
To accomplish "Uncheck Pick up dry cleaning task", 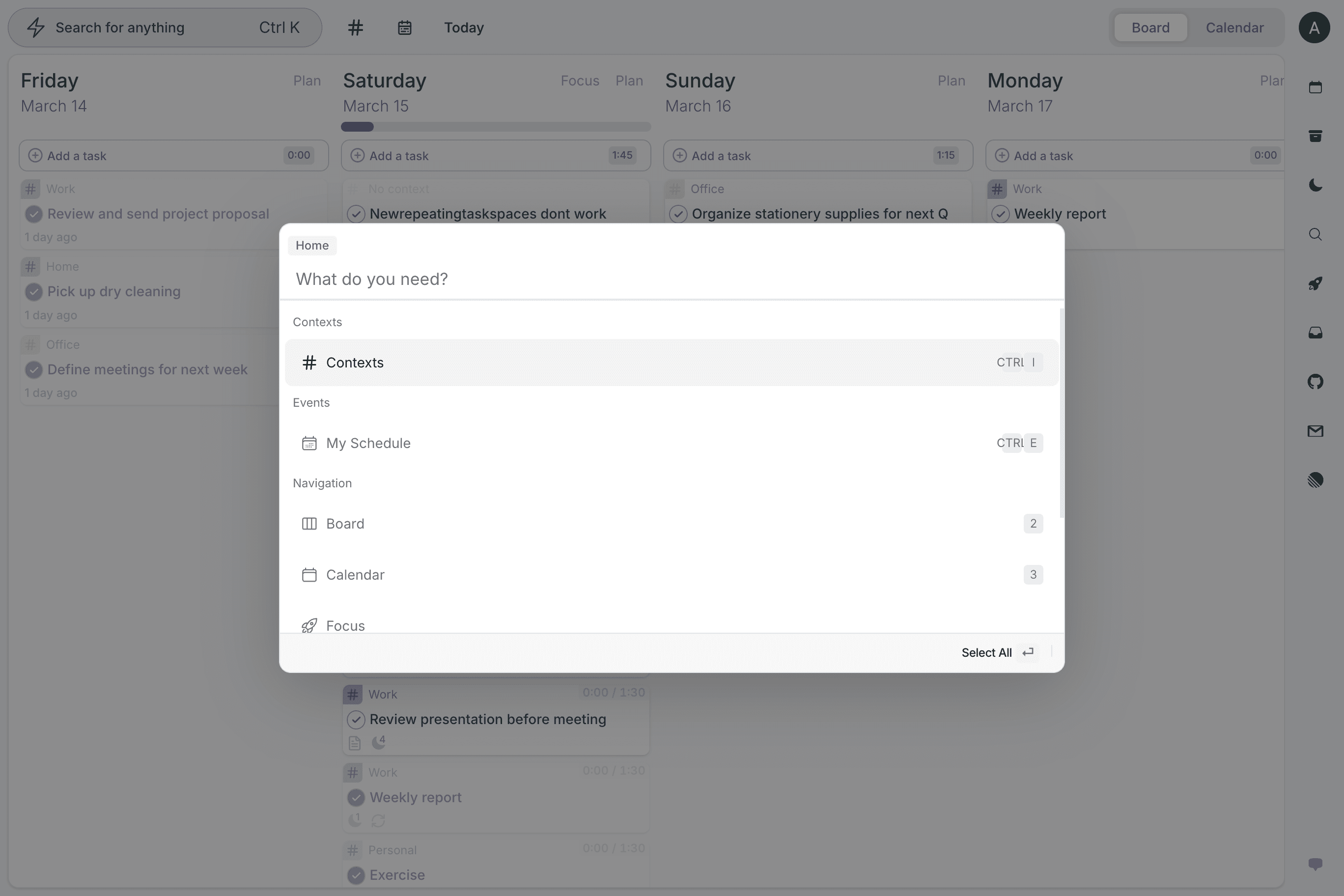I will point(34,291).
